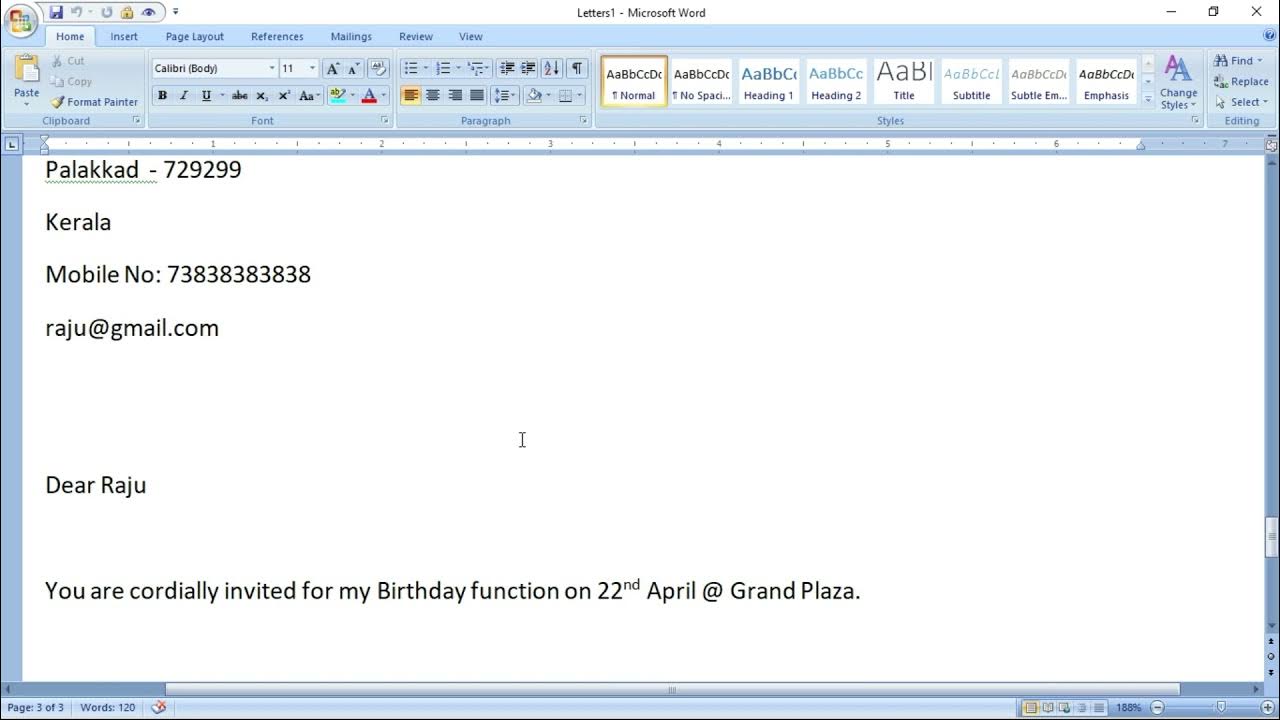Open the Select dropdown in Editing
This screenshot has height=720, width=1280.
1241,102
